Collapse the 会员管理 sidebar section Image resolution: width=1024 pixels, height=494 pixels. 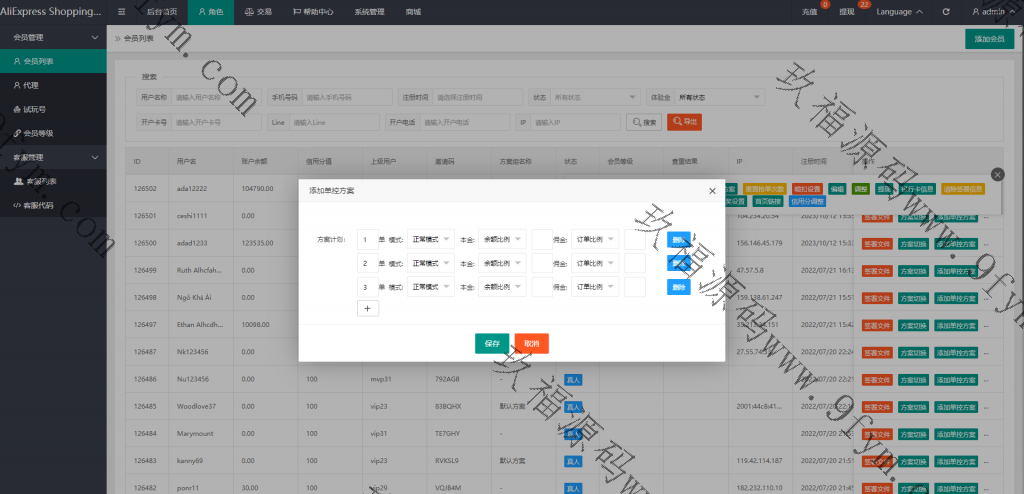pos(94,37)
